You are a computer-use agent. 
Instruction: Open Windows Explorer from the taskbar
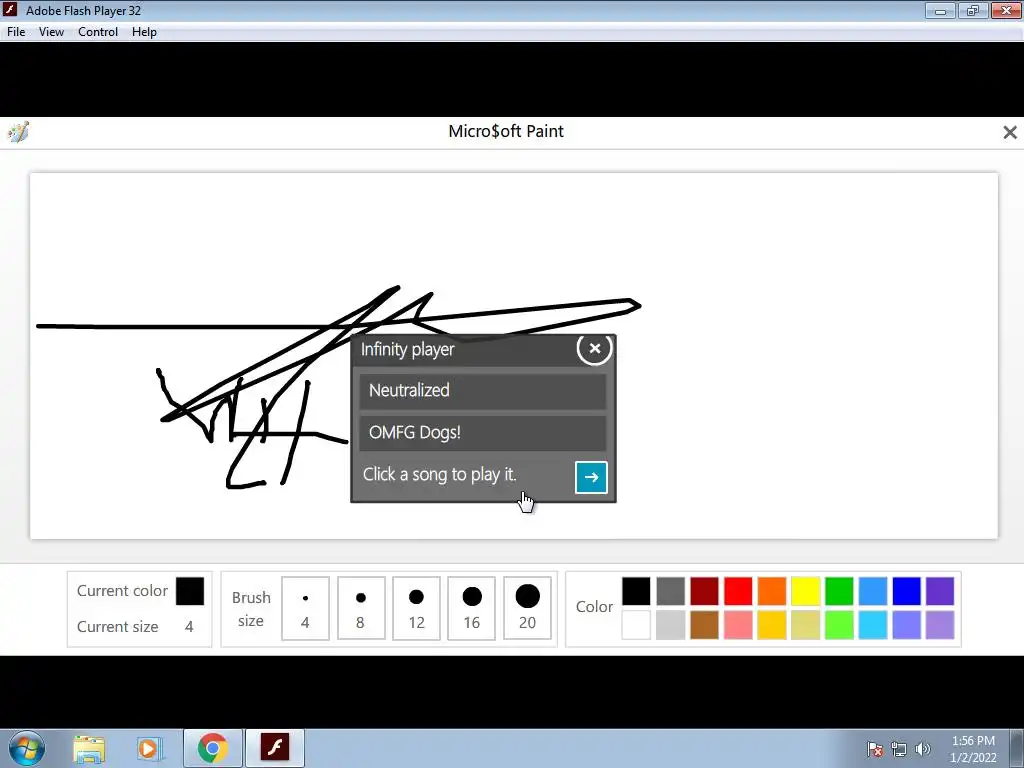[x=89, y=749]
